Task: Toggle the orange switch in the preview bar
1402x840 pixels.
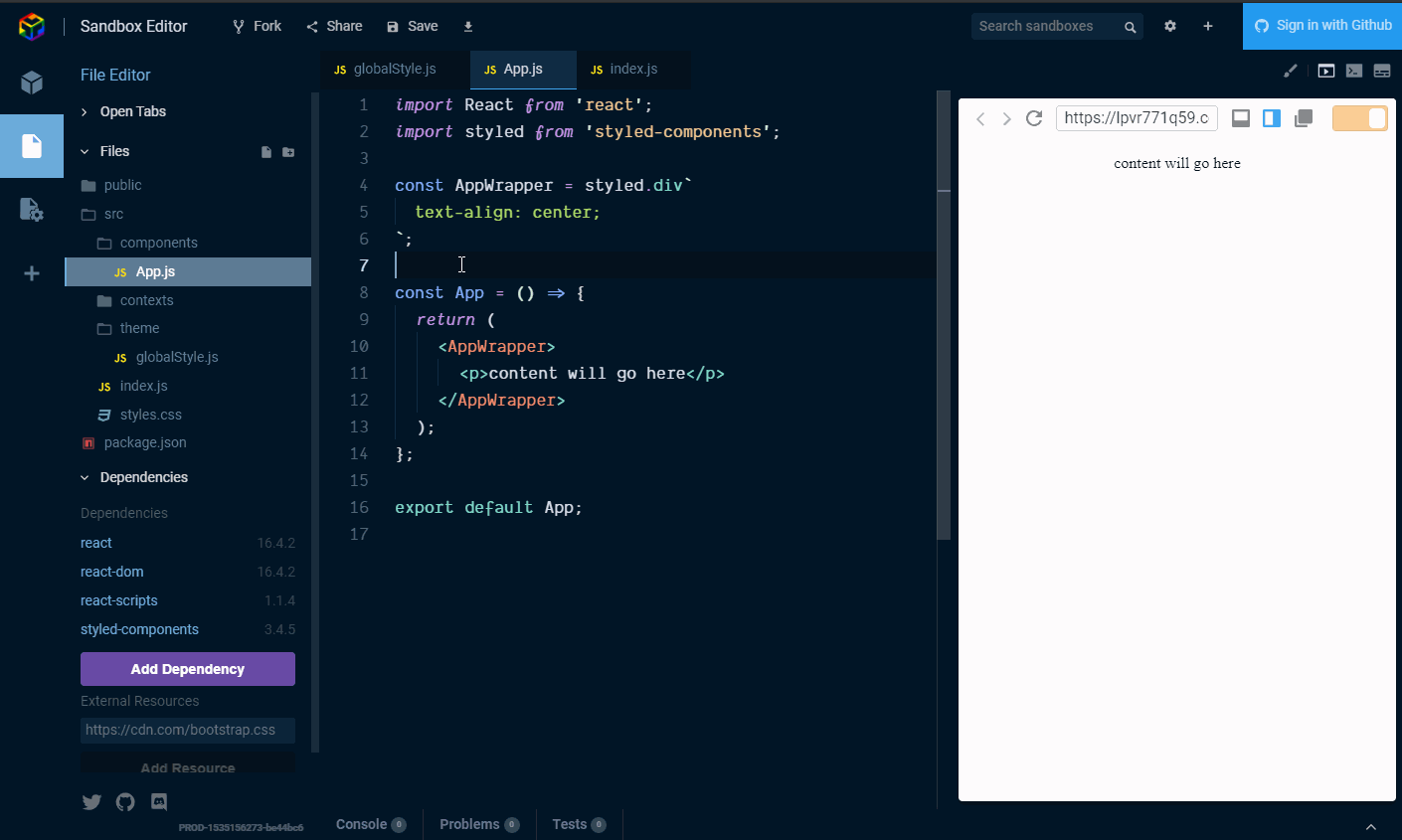Action: coord(1359,118)
